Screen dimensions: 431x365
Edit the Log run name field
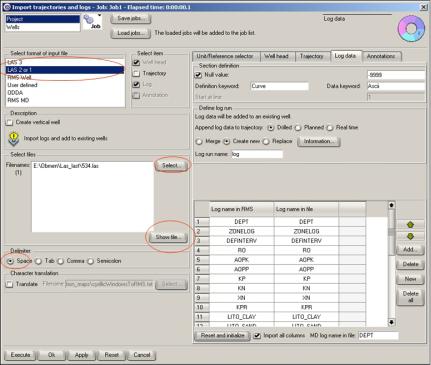257,154
